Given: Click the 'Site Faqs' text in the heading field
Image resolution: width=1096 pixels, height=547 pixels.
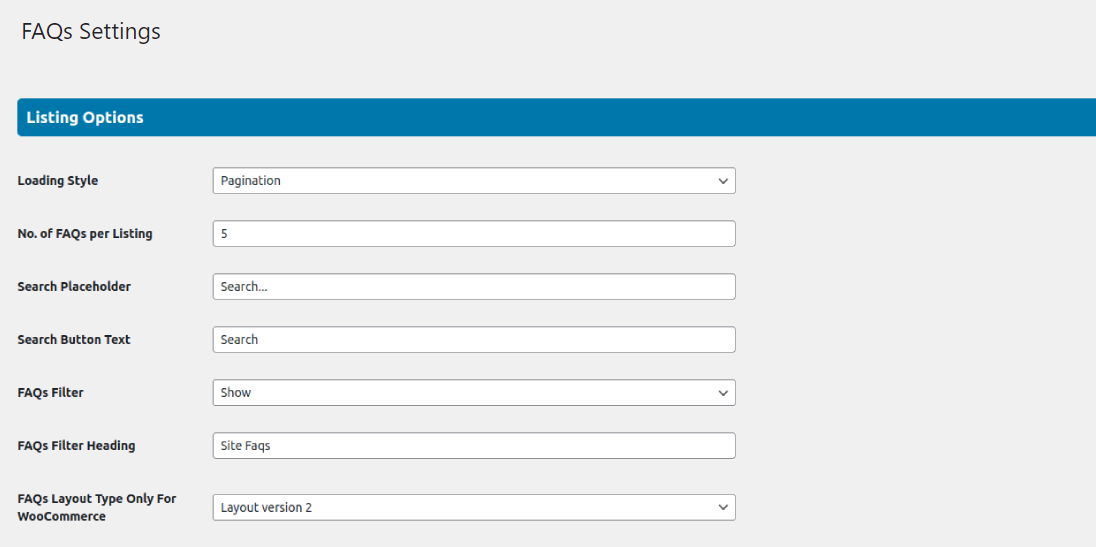Looking at the screenshot, I should click(x=246, y=446).
